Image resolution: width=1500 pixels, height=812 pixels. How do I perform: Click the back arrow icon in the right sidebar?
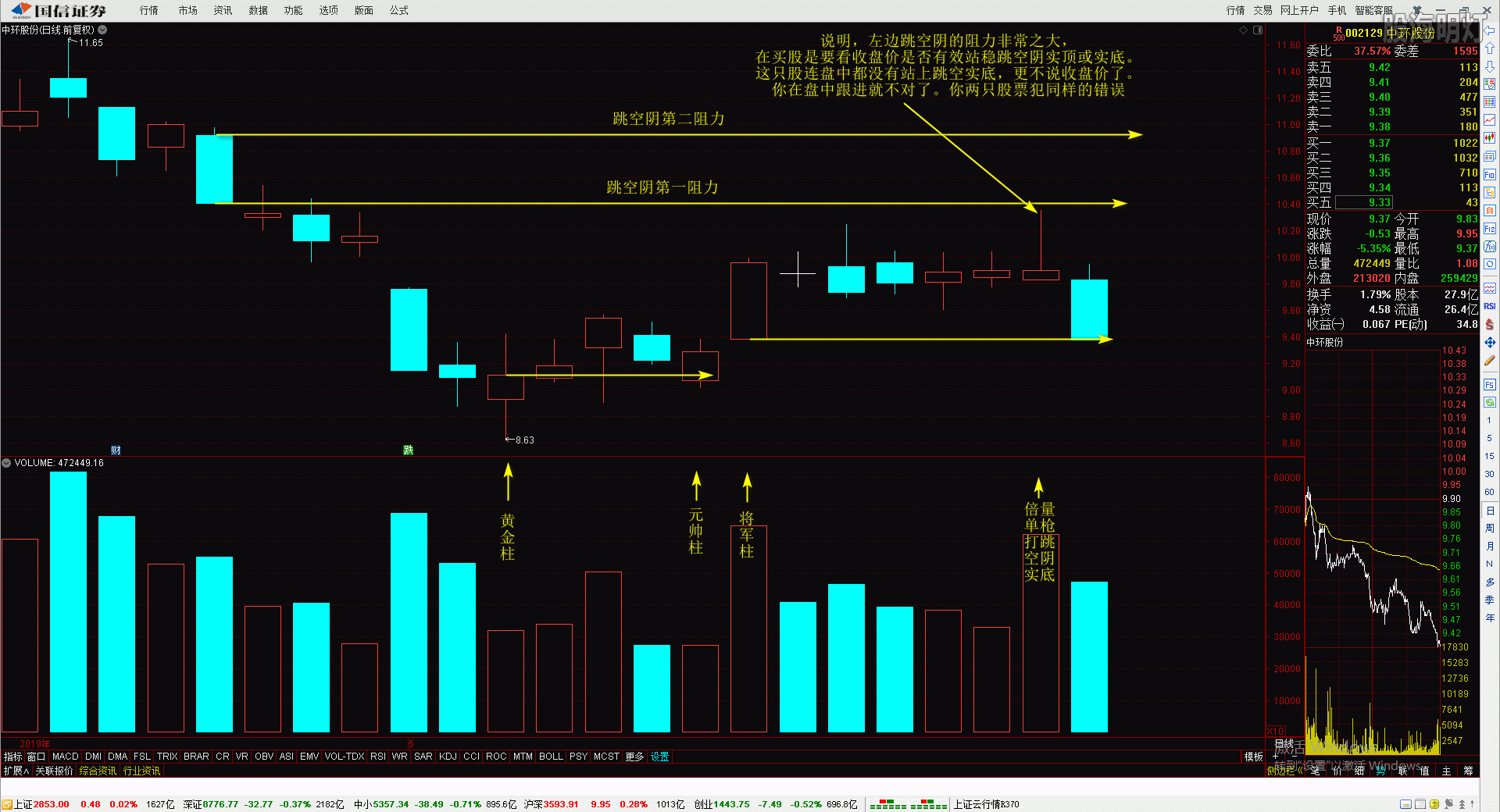(1490, 30)
